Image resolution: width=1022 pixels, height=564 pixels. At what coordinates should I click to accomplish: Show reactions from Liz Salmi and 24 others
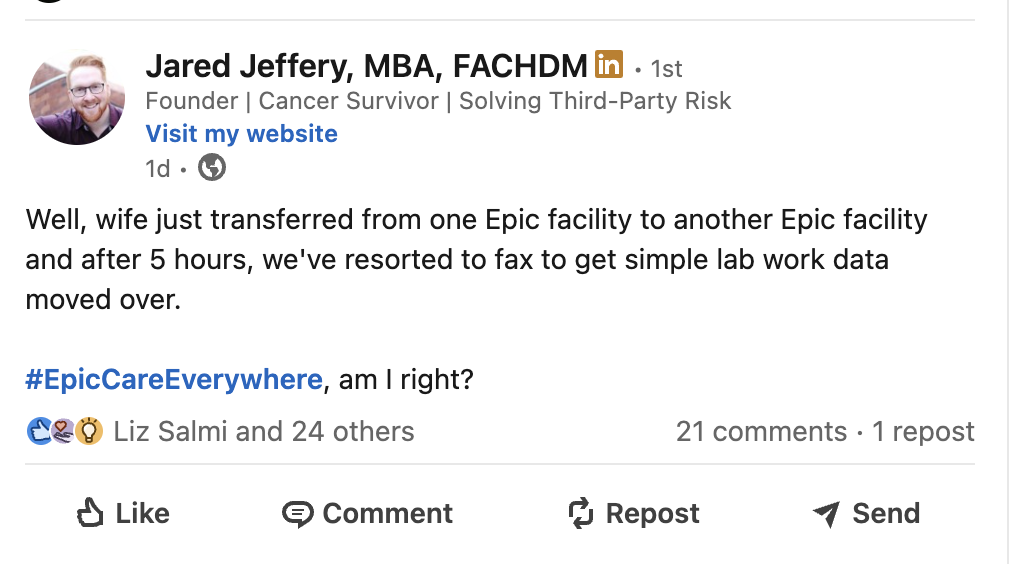coord(264,431)
